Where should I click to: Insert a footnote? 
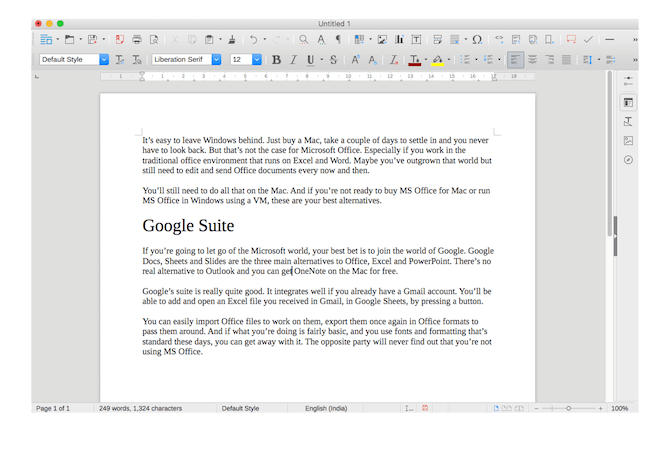516,40
